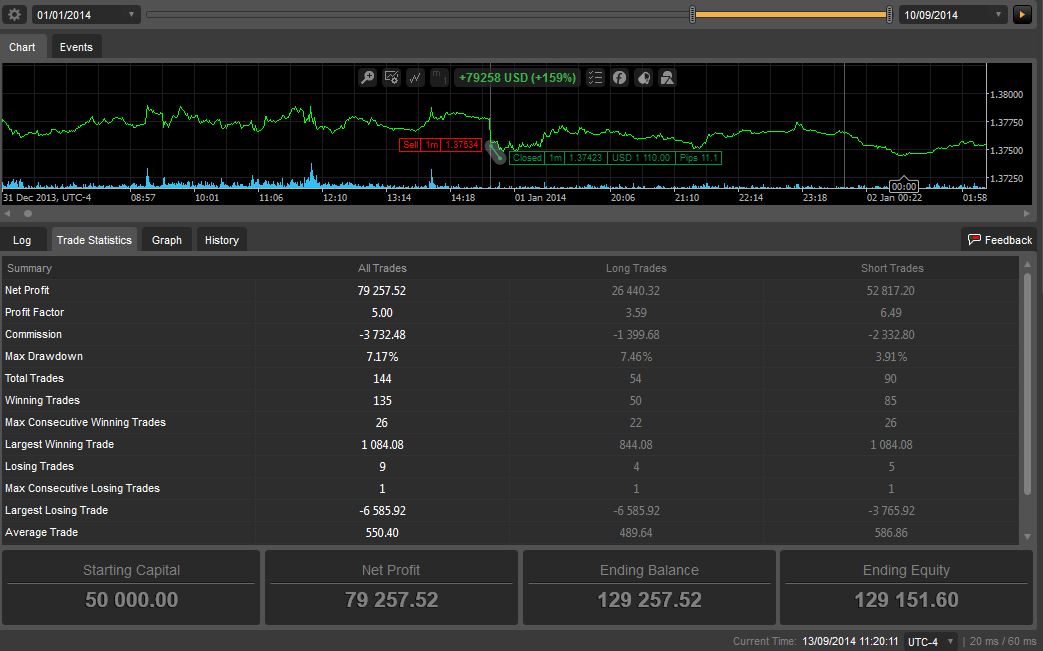Click the +79258 USD (+159%) profit label
Viewport: 1043px width, 651px height.
518,78
